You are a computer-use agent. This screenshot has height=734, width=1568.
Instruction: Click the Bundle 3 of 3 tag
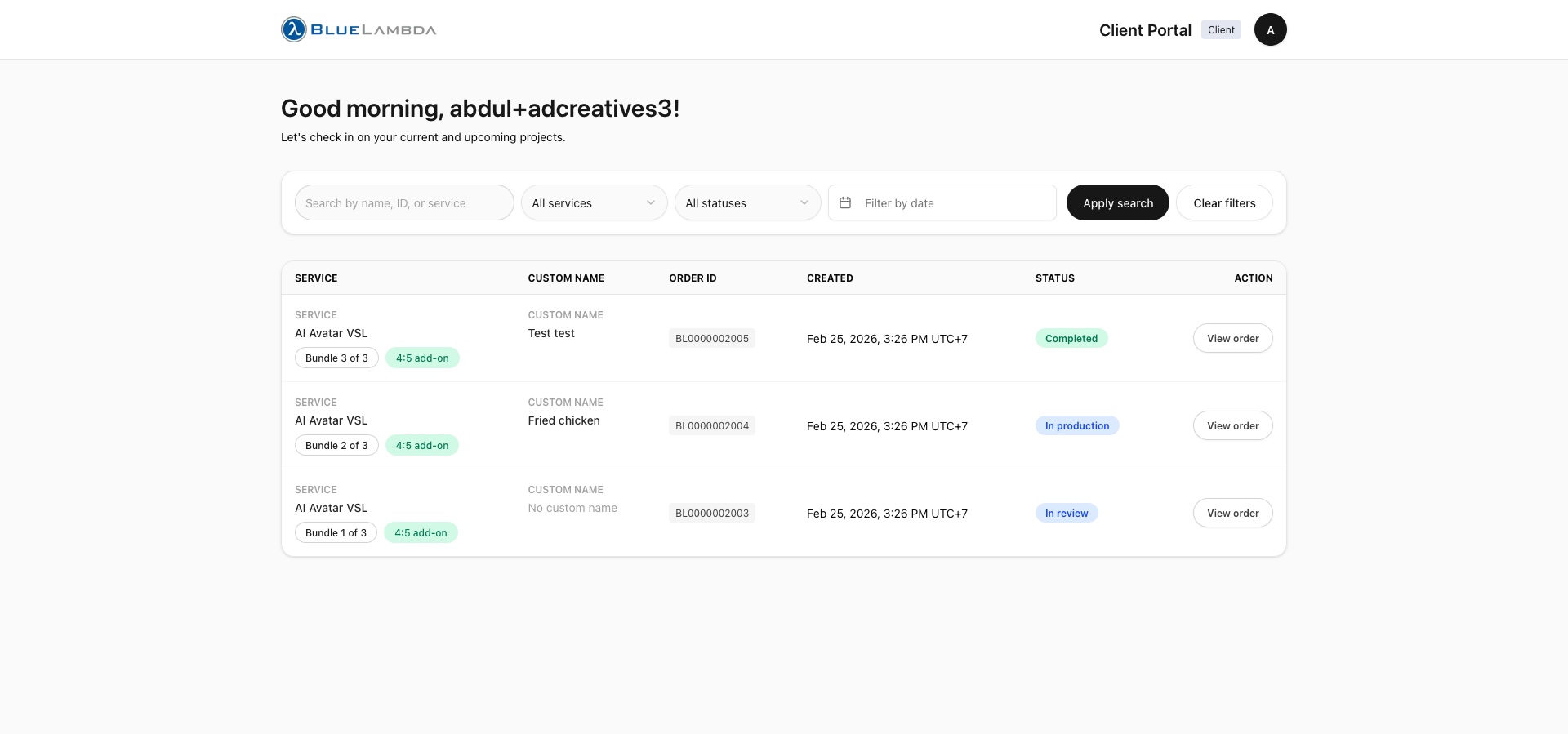[336, 358]
